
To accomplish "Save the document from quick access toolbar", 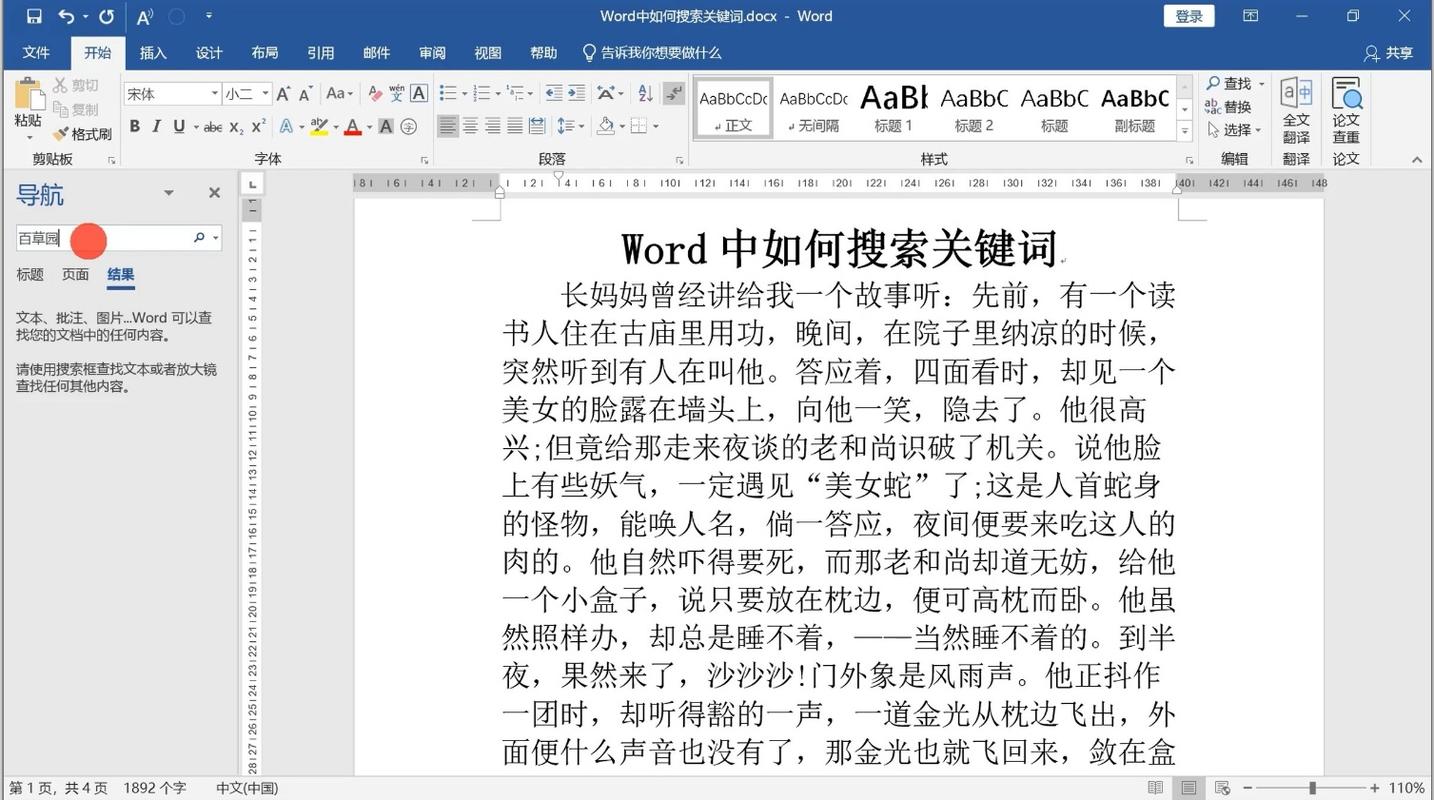I will tap(34, 16).
